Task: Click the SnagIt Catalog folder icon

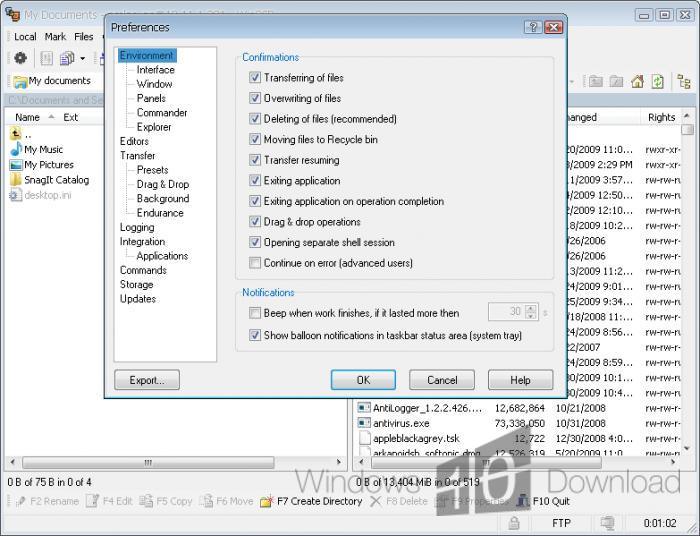Action: click(x=16, y=180)
